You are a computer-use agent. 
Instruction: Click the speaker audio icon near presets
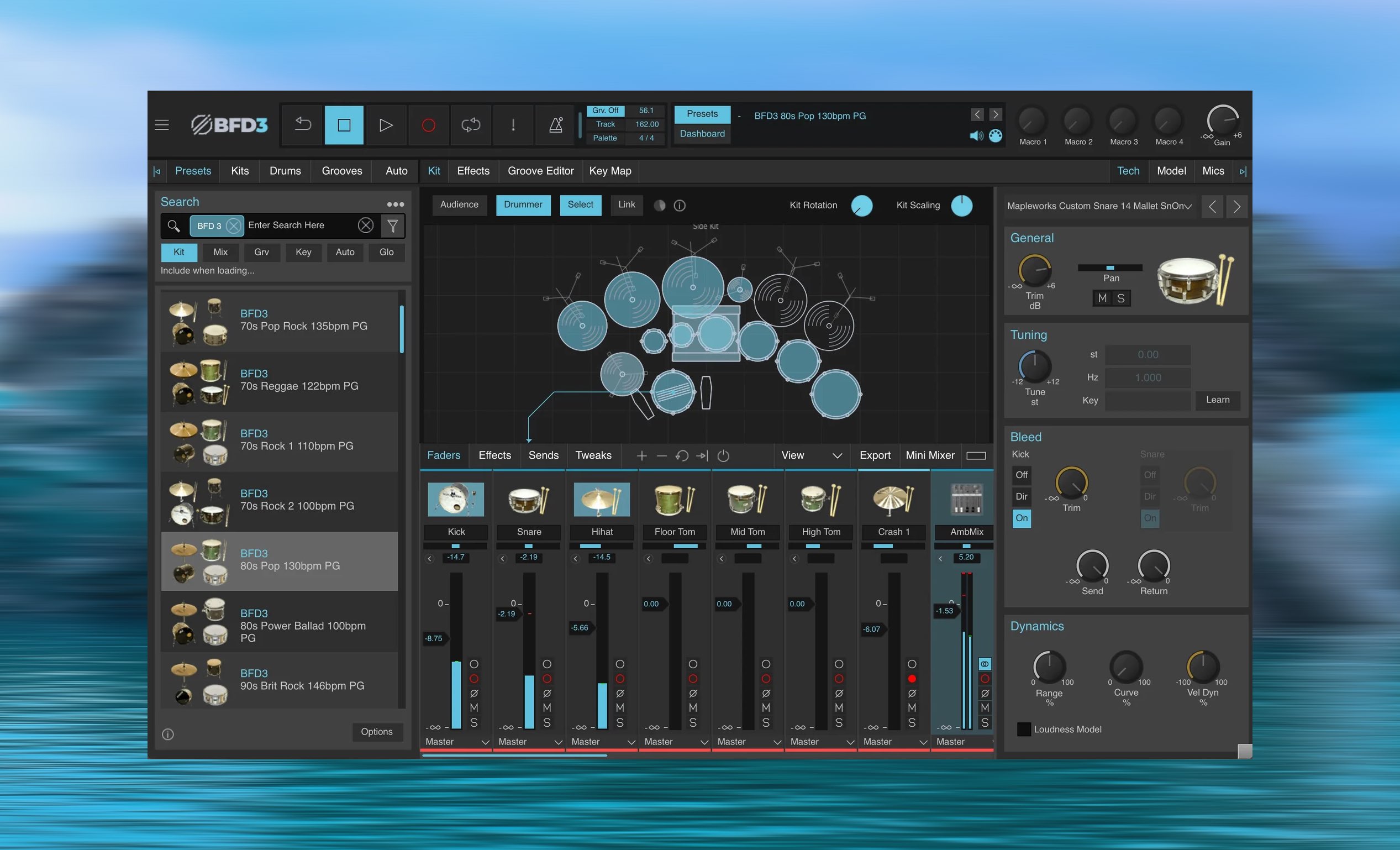(x=976, y=136)
